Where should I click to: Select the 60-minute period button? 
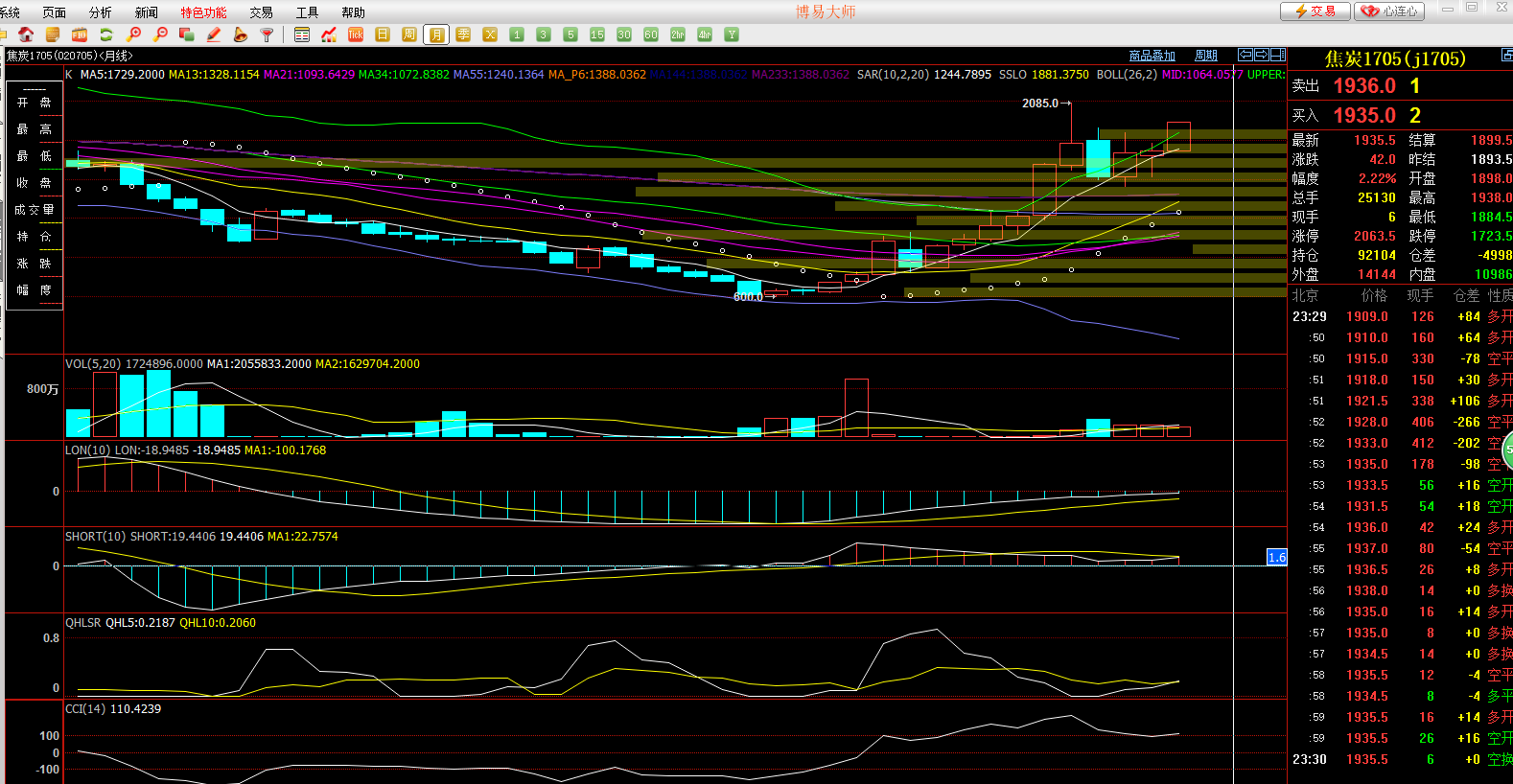point(651,35)
